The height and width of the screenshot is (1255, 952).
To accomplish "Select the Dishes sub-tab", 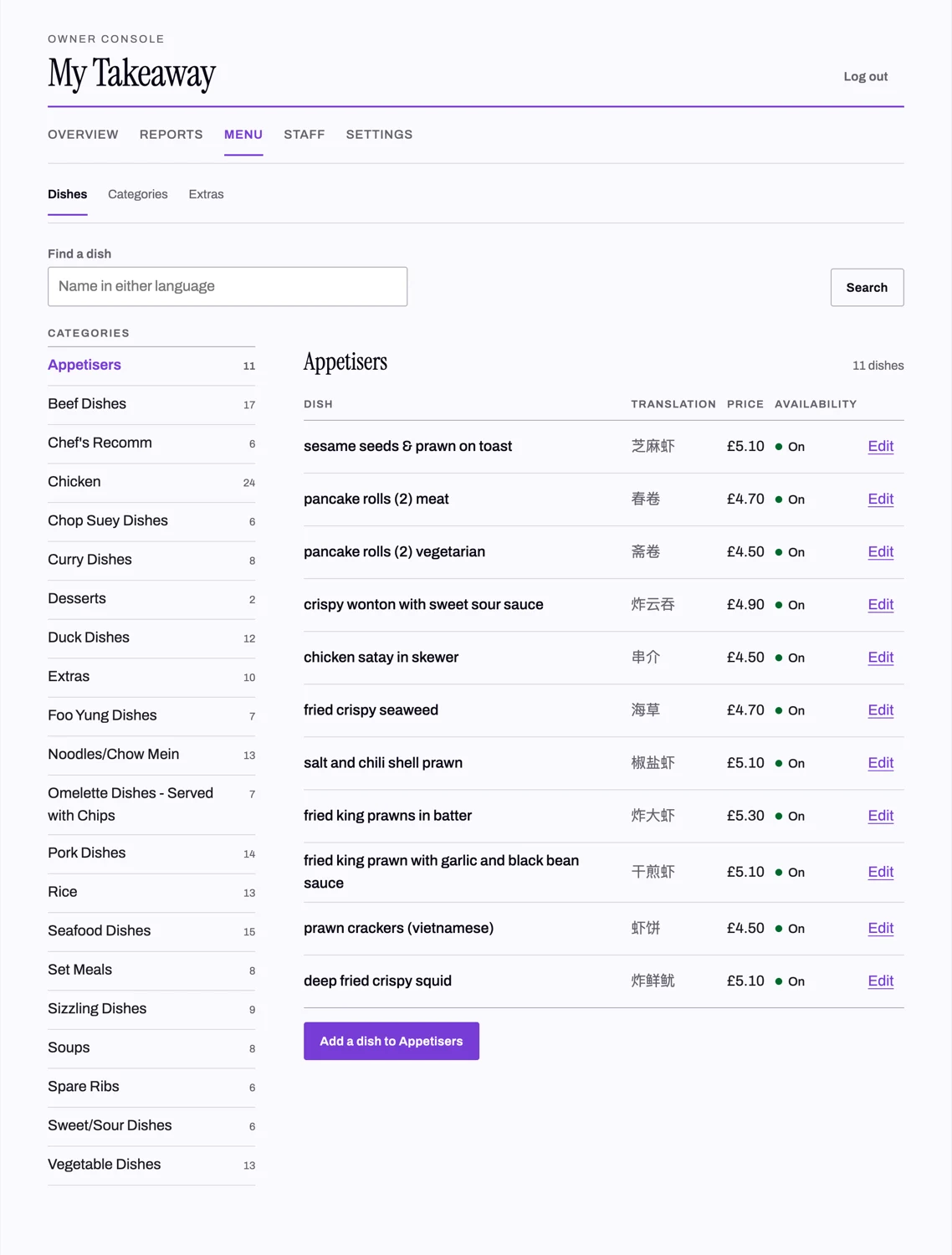I will [68, 194].
